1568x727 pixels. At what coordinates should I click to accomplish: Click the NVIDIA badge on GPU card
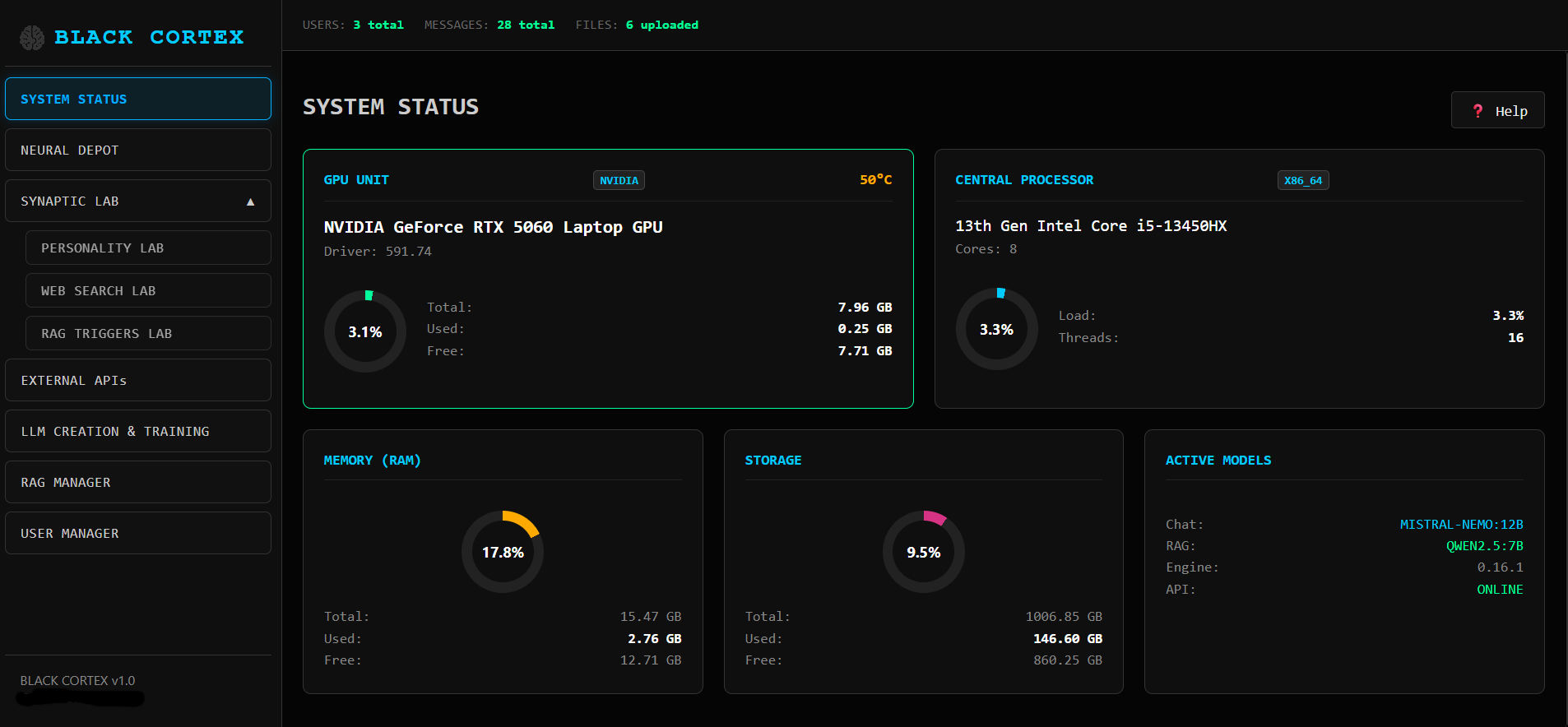[x=619, y=181]
